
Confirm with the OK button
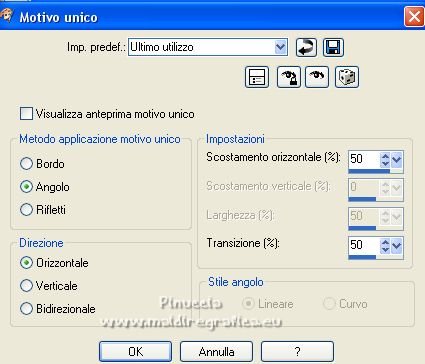(x=135, y=352)
